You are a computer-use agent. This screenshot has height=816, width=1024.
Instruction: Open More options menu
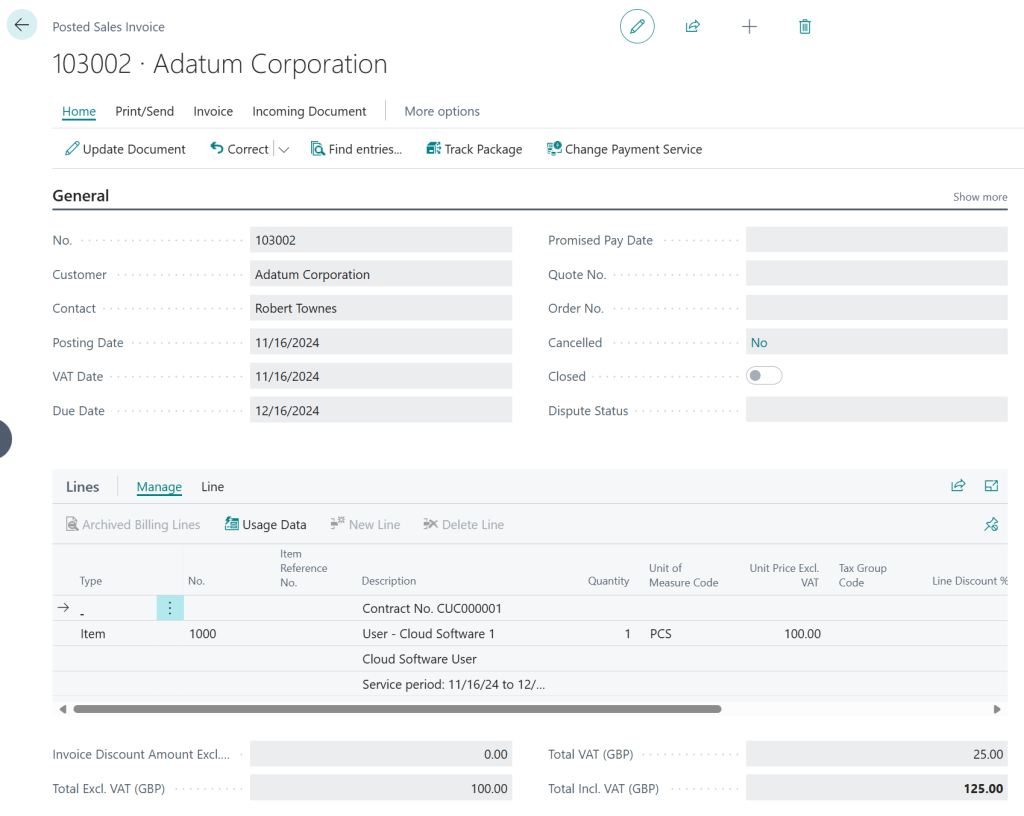pyautogui.click(x=441, y=111)
